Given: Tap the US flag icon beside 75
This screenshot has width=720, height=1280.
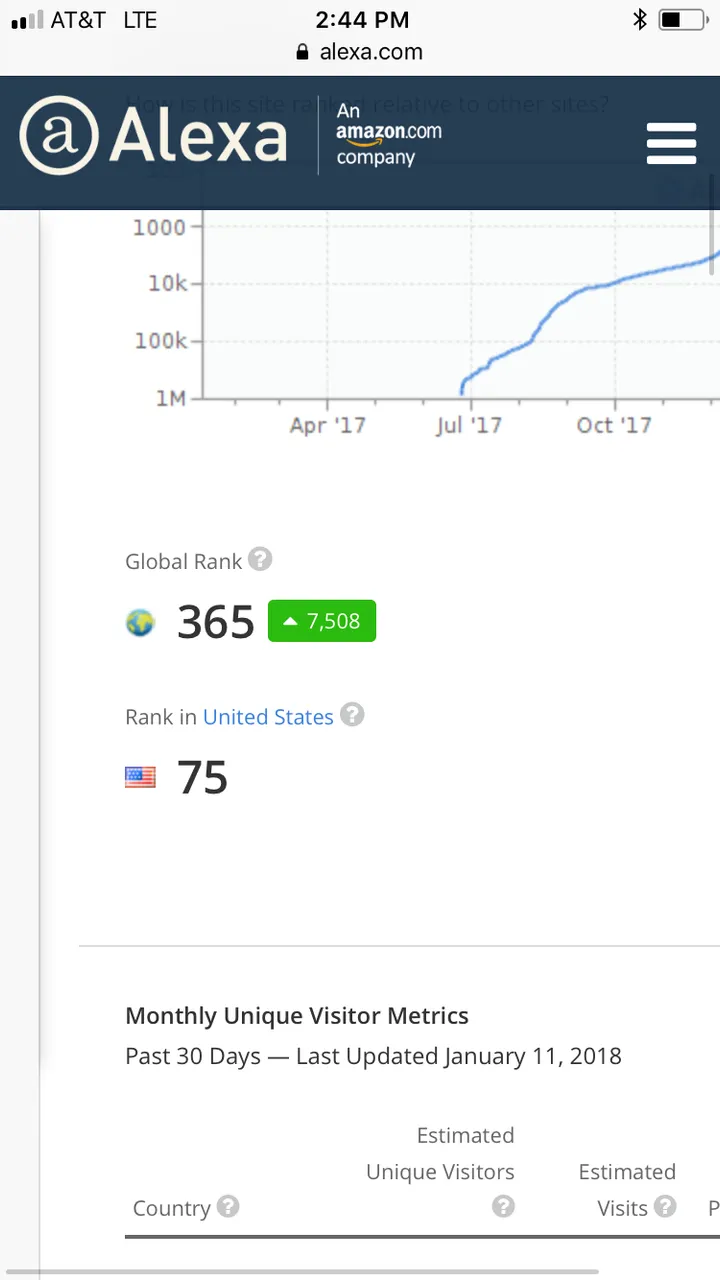Looking at the screenshot, I should (140, 777).
